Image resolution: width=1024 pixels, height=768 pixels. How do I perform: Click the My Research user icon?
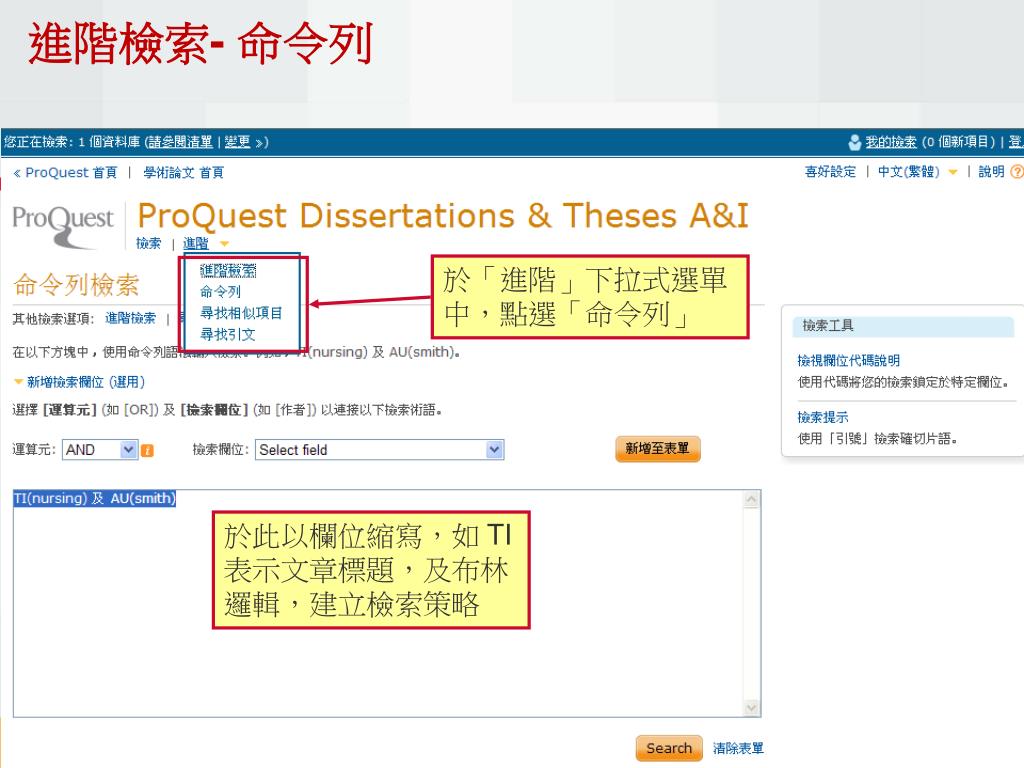point(854,142)
